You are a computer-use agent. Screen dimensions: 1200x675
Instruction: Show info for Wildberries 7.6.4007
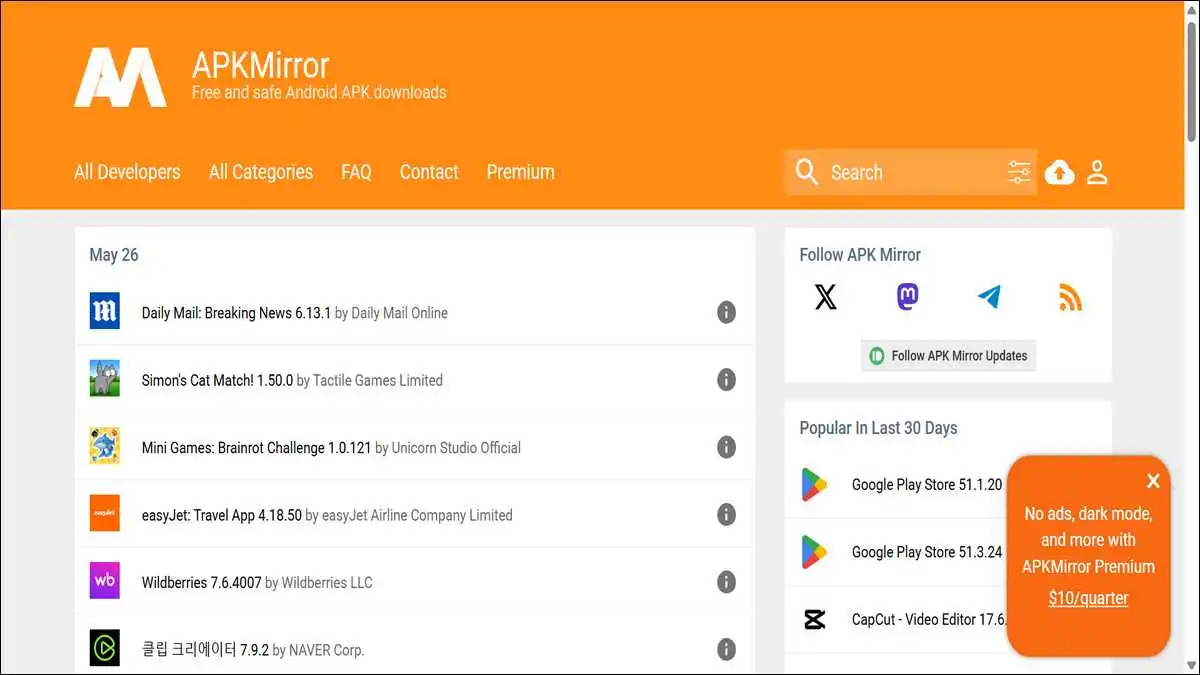coord(727,581)
